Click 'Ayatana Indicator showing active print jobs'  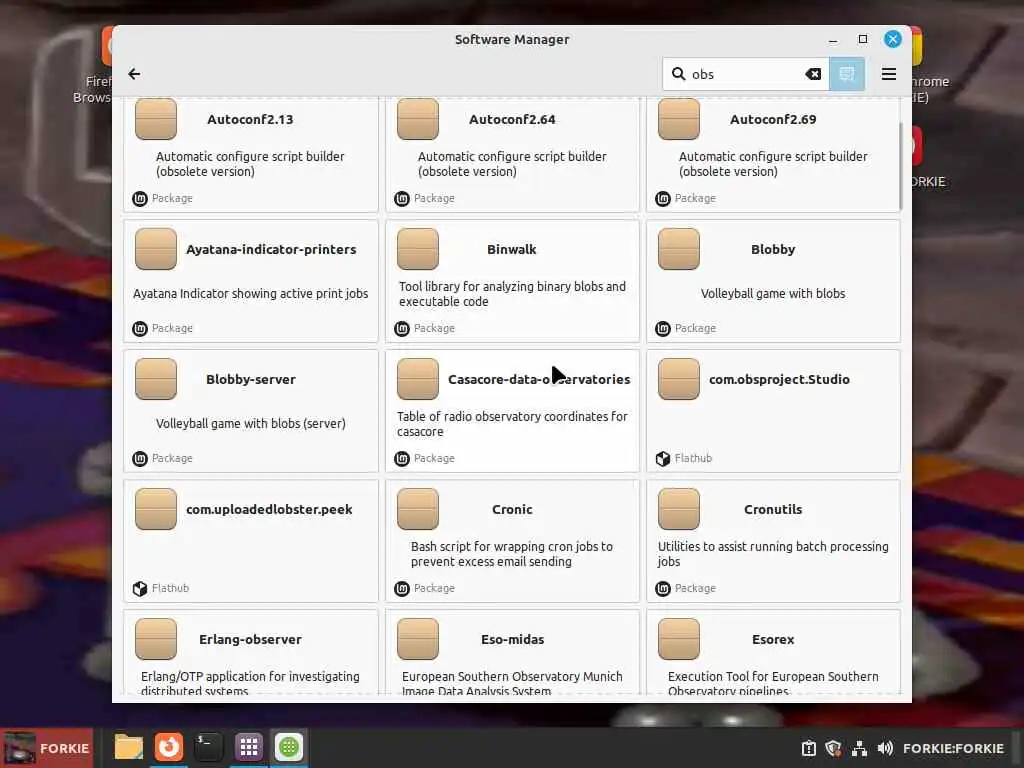tap(250, 294)
